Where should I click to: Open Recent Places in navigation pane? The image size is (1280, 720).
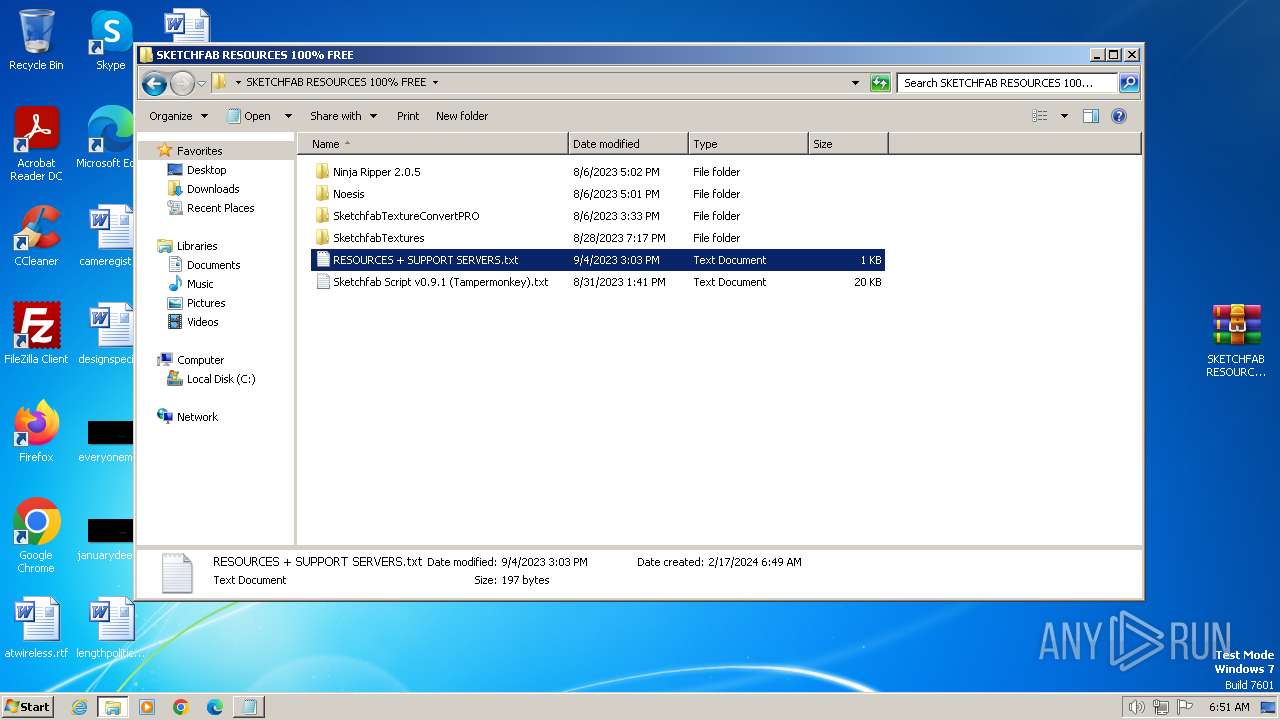click(221, 208)
